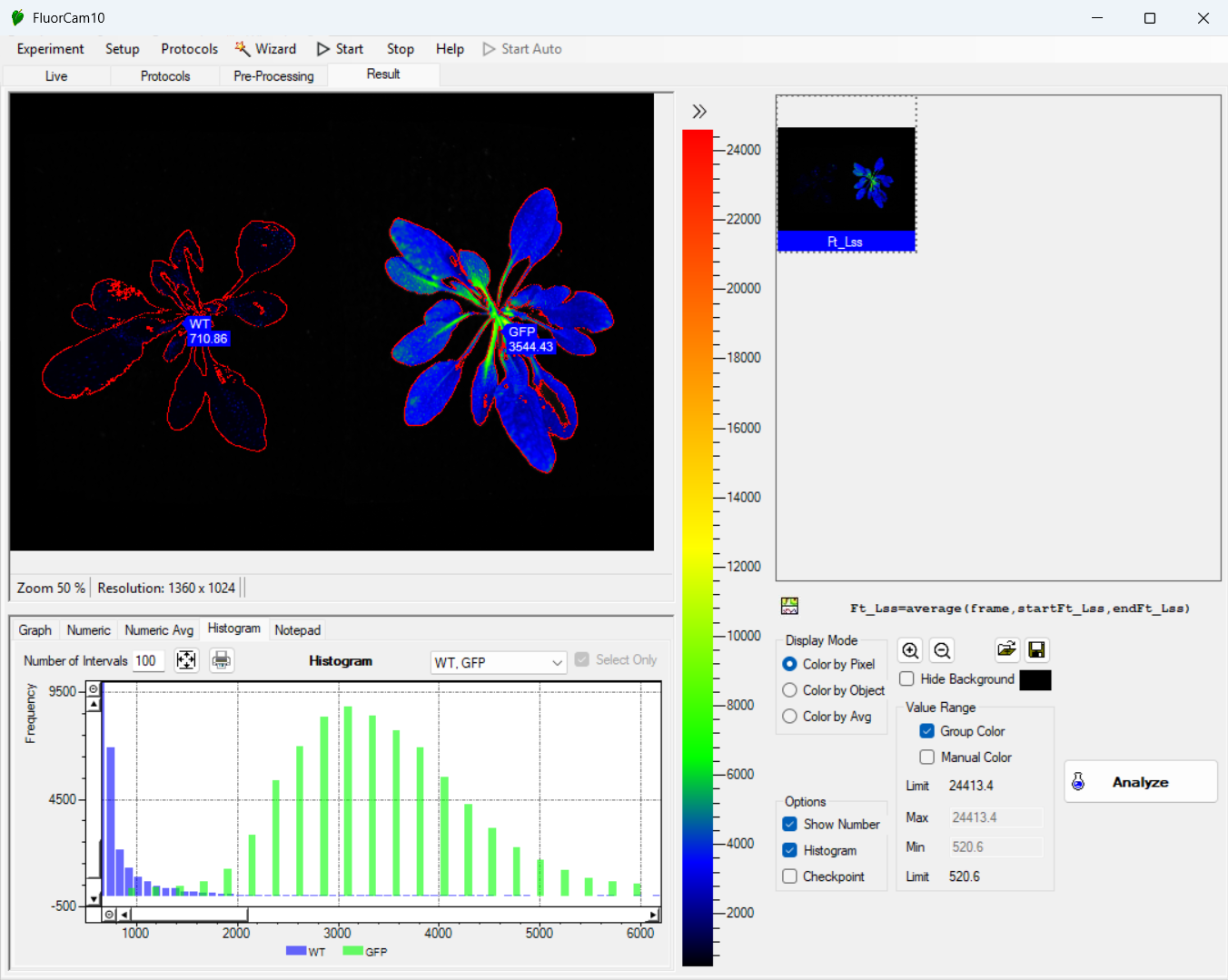Select the Color by Object radio button
Viewport: 1228px width, 980px height.
[790, 690]
